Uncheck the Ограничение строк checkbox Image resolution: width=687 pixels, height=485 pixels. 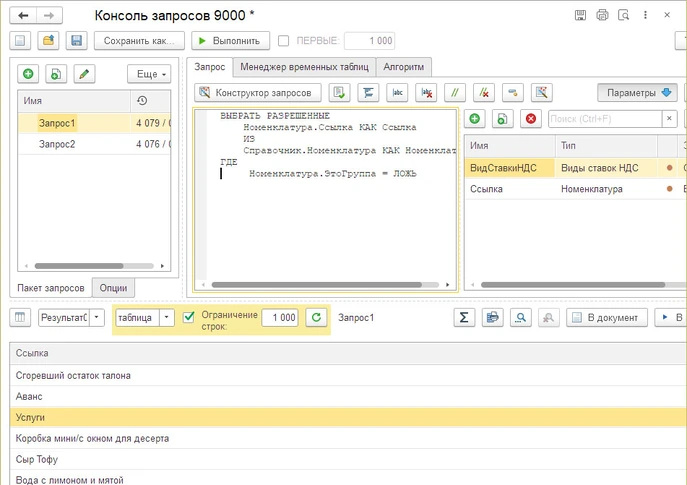(189, 317)
